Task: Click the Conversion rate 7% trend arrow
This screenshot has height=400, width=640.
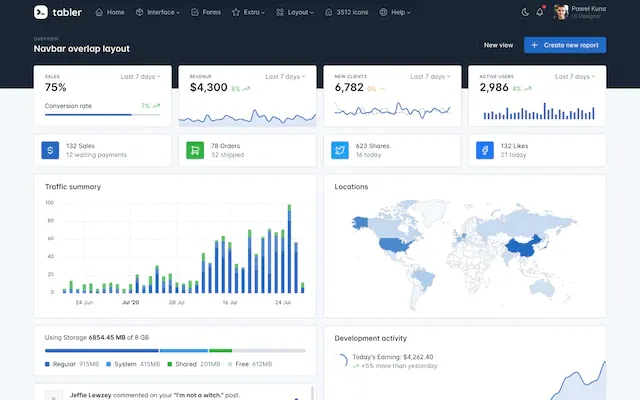Action: (x=156, y=106)
